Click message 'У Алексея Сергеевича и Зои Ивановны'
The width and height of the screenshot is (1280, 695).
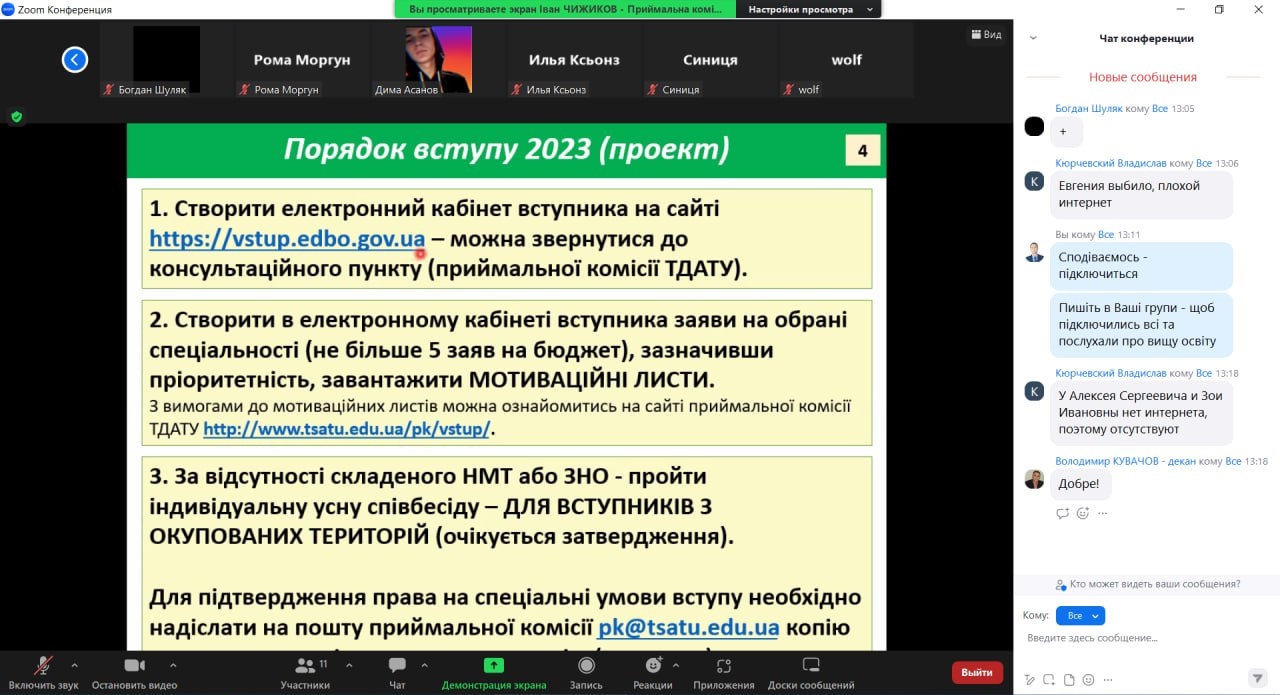pos(1142,412)
